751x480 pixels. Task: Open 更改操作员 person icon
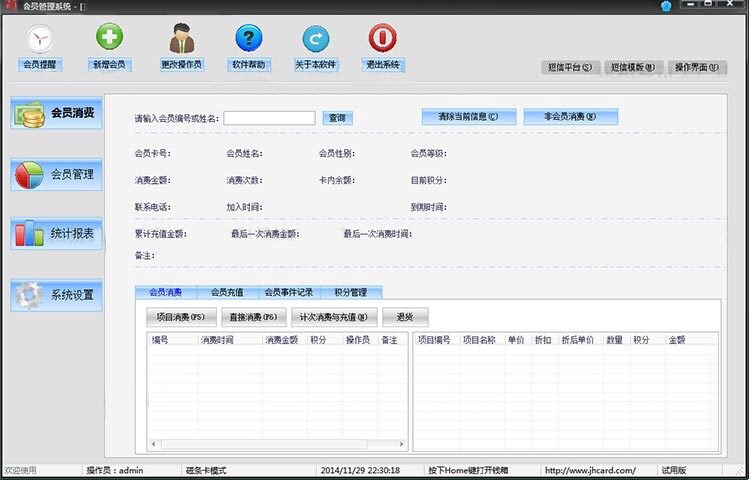[x=182, y=38]
